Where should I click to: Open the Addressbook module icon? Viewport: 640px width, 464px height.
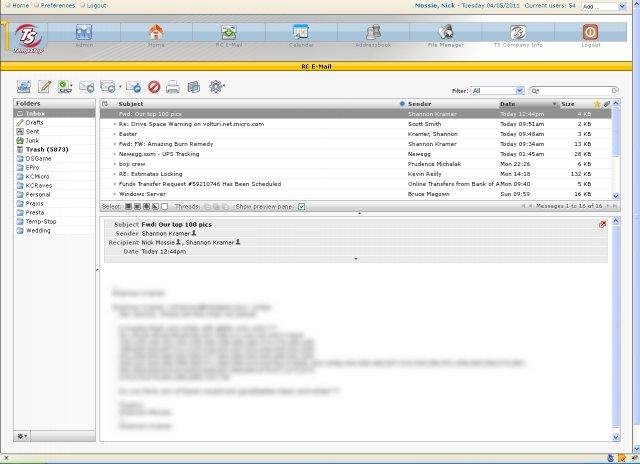coord(373,32)
